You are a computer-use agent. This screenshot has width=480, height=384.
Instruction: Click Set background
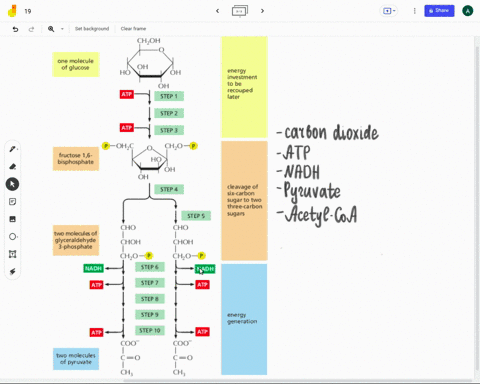[x=92, y=29]
